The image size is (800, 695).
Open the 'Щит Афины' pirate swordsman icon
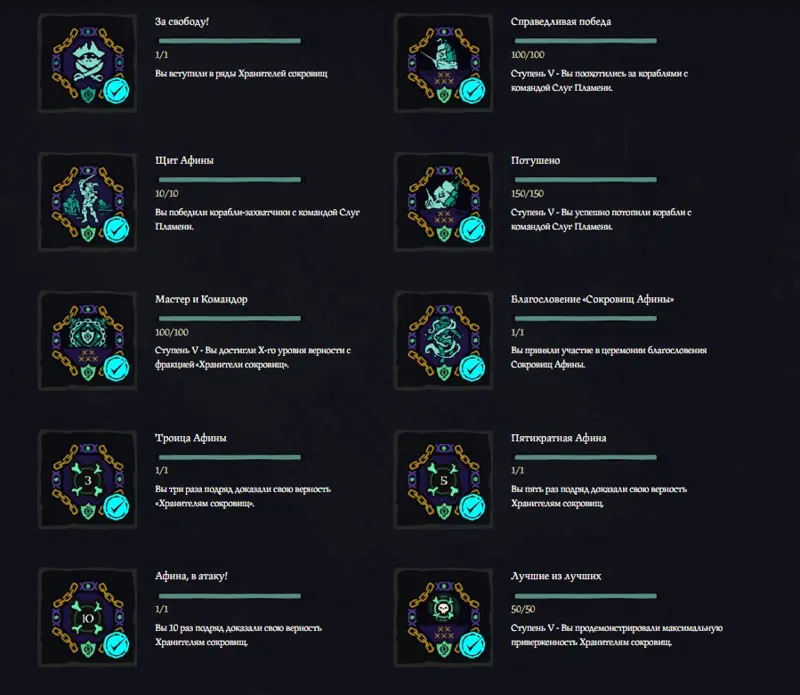pyautogui.click(x=88, y=202)
